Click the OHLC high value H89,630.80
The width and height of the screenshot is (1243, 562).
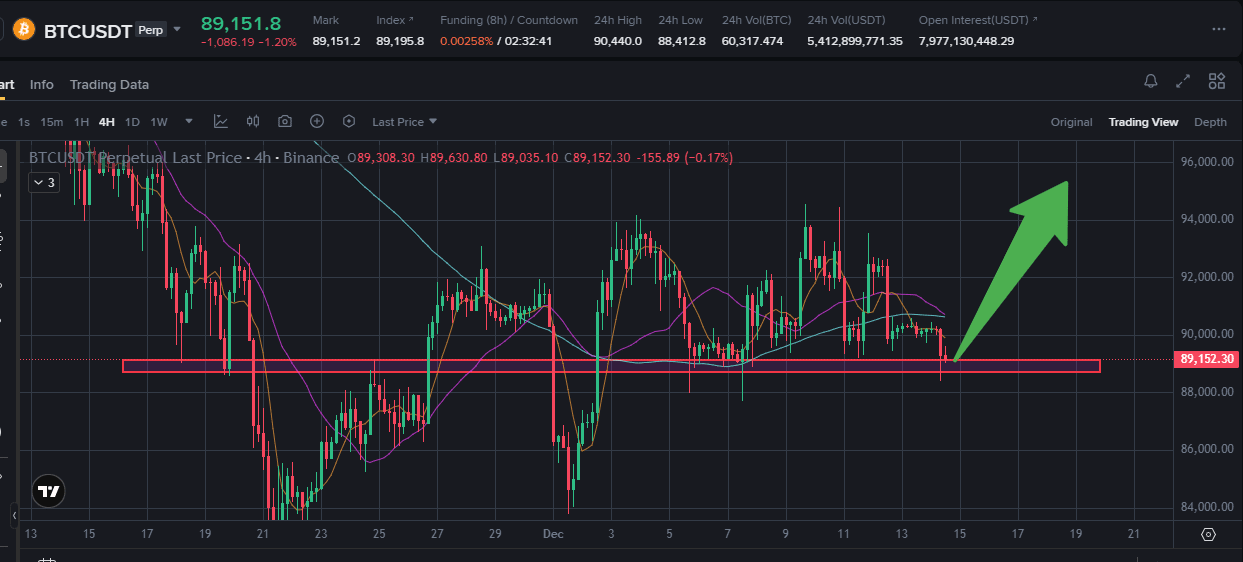(454, 158)
